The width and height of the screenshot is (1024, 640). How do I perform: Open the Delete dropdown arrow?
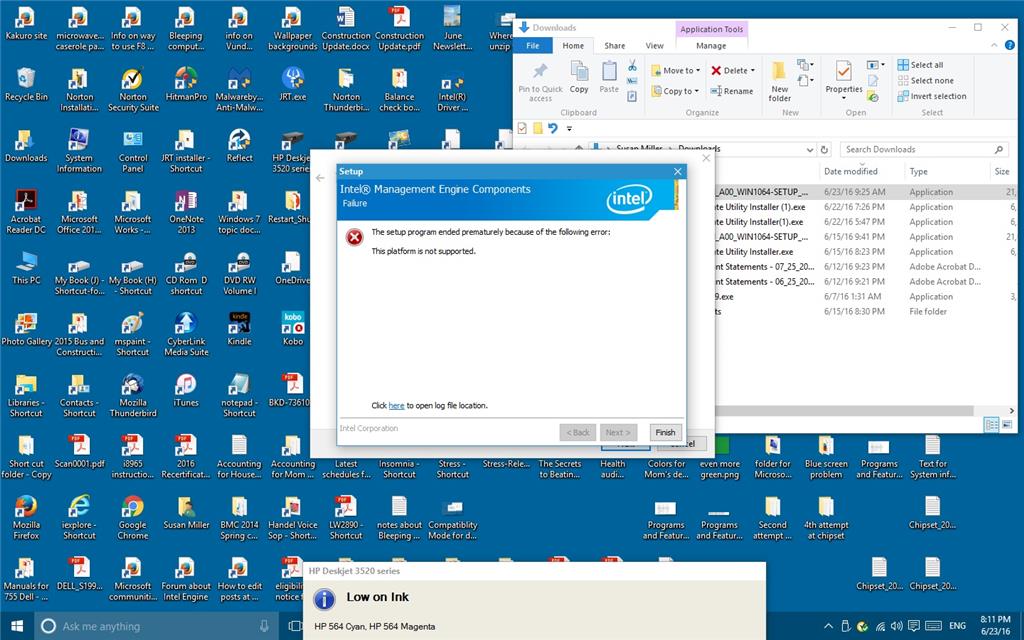pos(752,71)
